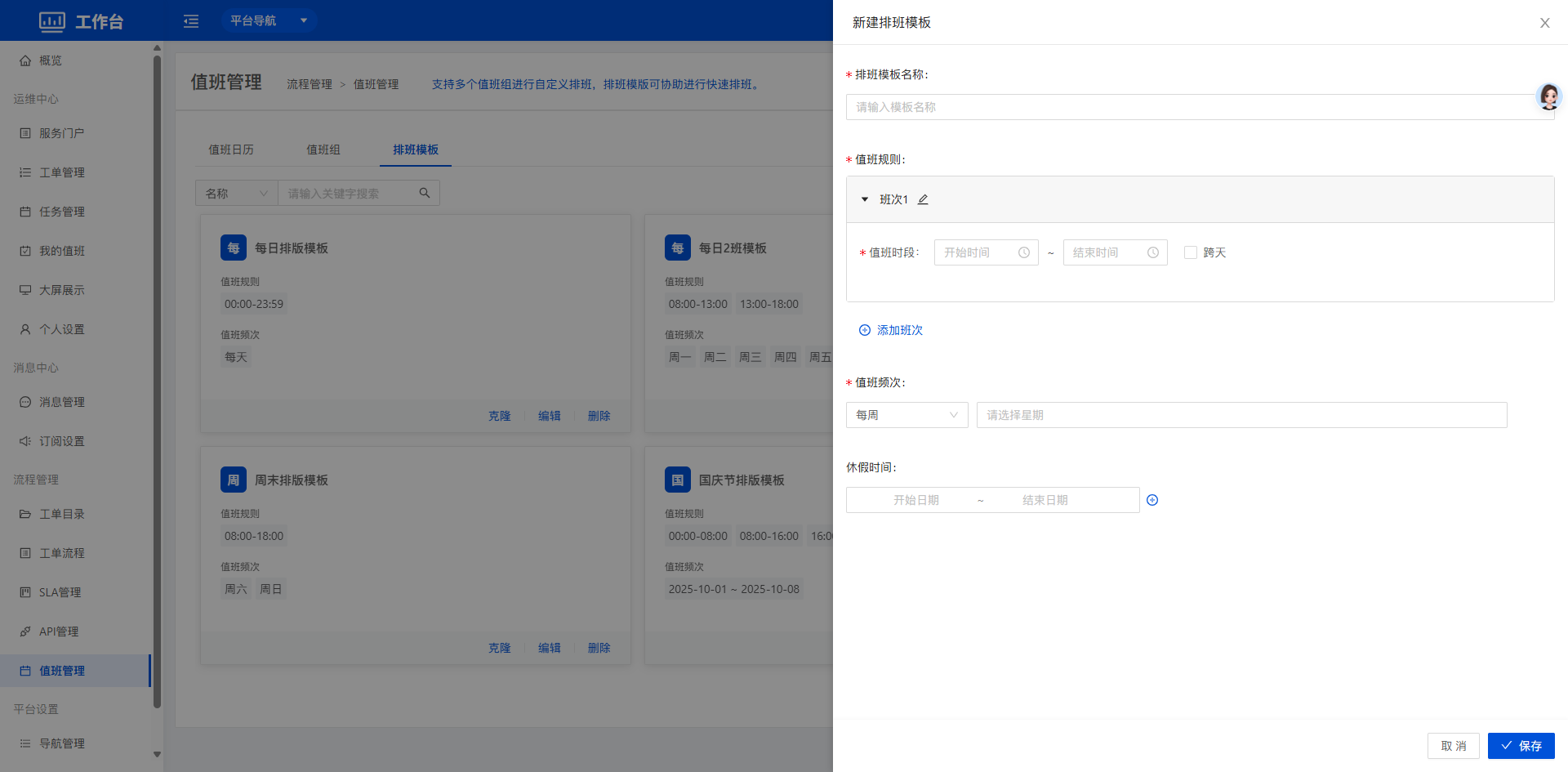Click the pencil icon to rename 班次1
1568x772 pixels.
tap(923, 199)
